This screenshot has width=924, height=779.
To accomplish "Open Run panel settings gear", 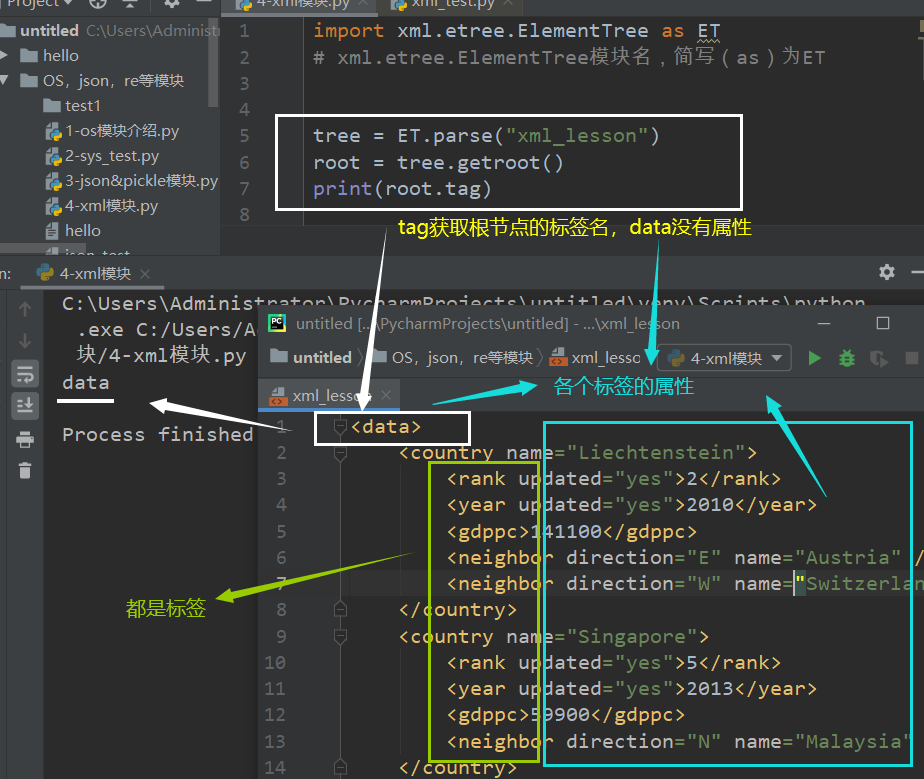I will coord(887,272).
